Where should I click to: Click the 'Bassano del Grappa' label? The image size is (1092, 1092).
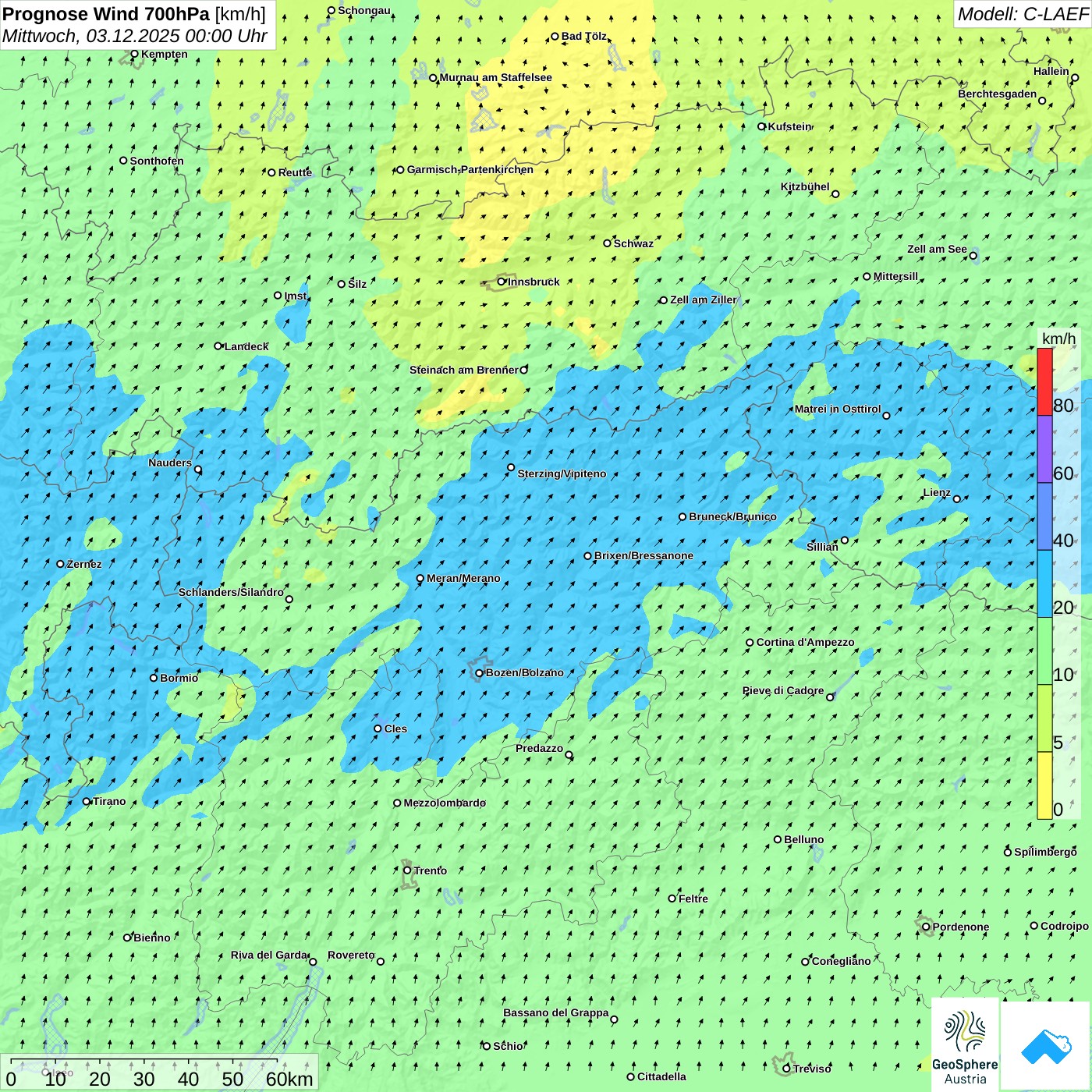[556, 1013]
